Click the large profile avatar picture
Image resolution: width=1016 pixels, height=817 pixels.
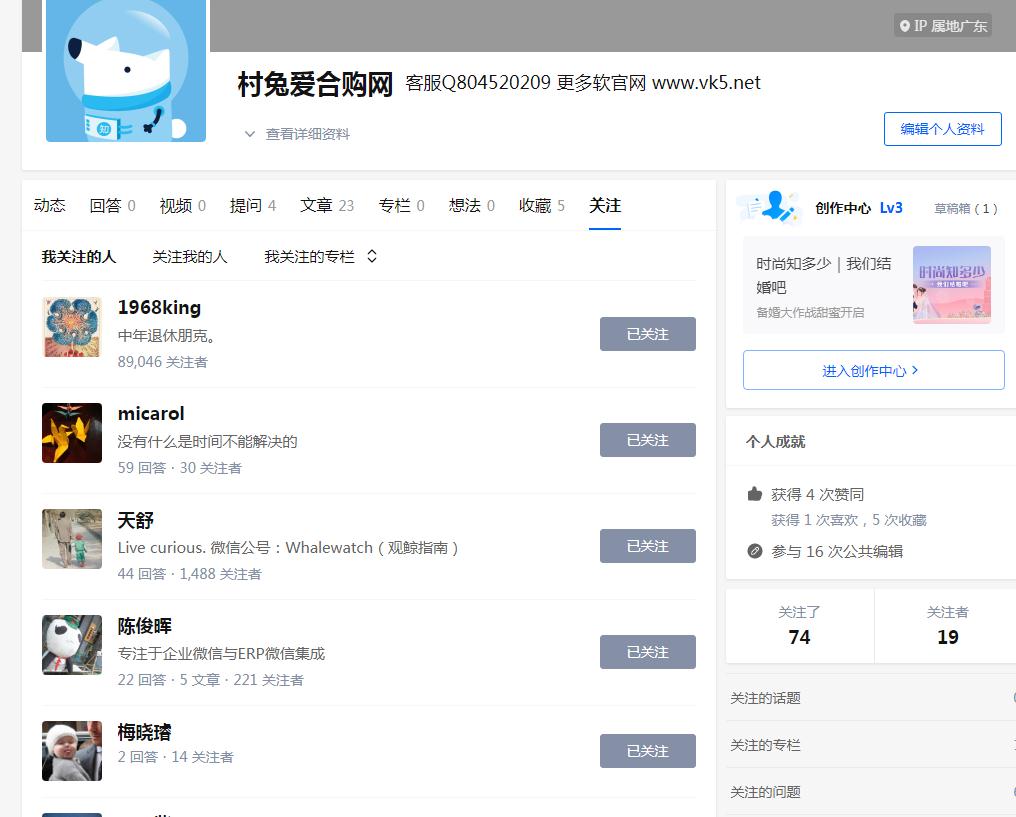126,70
